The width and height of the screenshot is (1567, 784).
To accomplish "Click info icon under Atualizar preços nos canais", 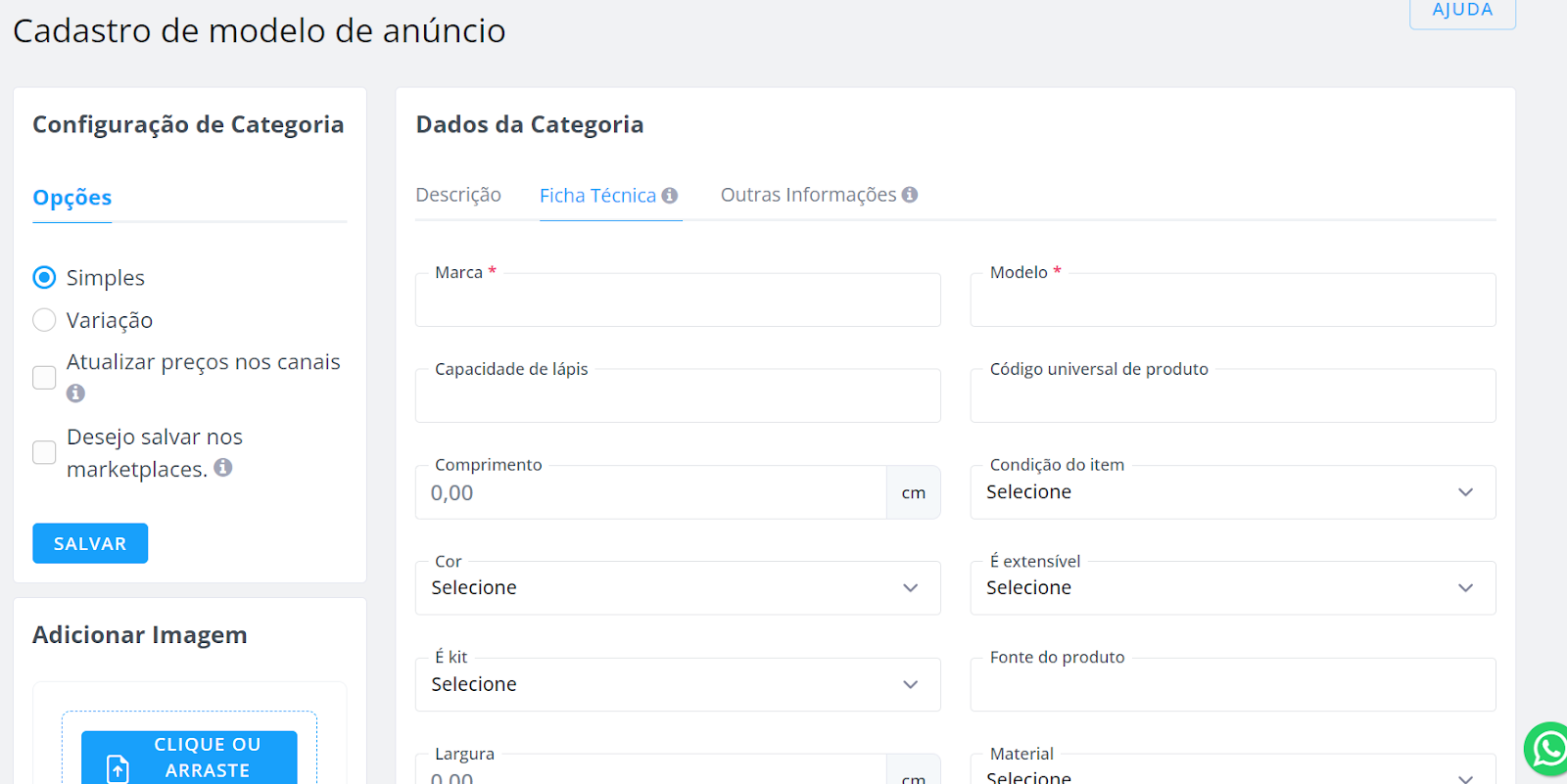I will pos(75,393).
